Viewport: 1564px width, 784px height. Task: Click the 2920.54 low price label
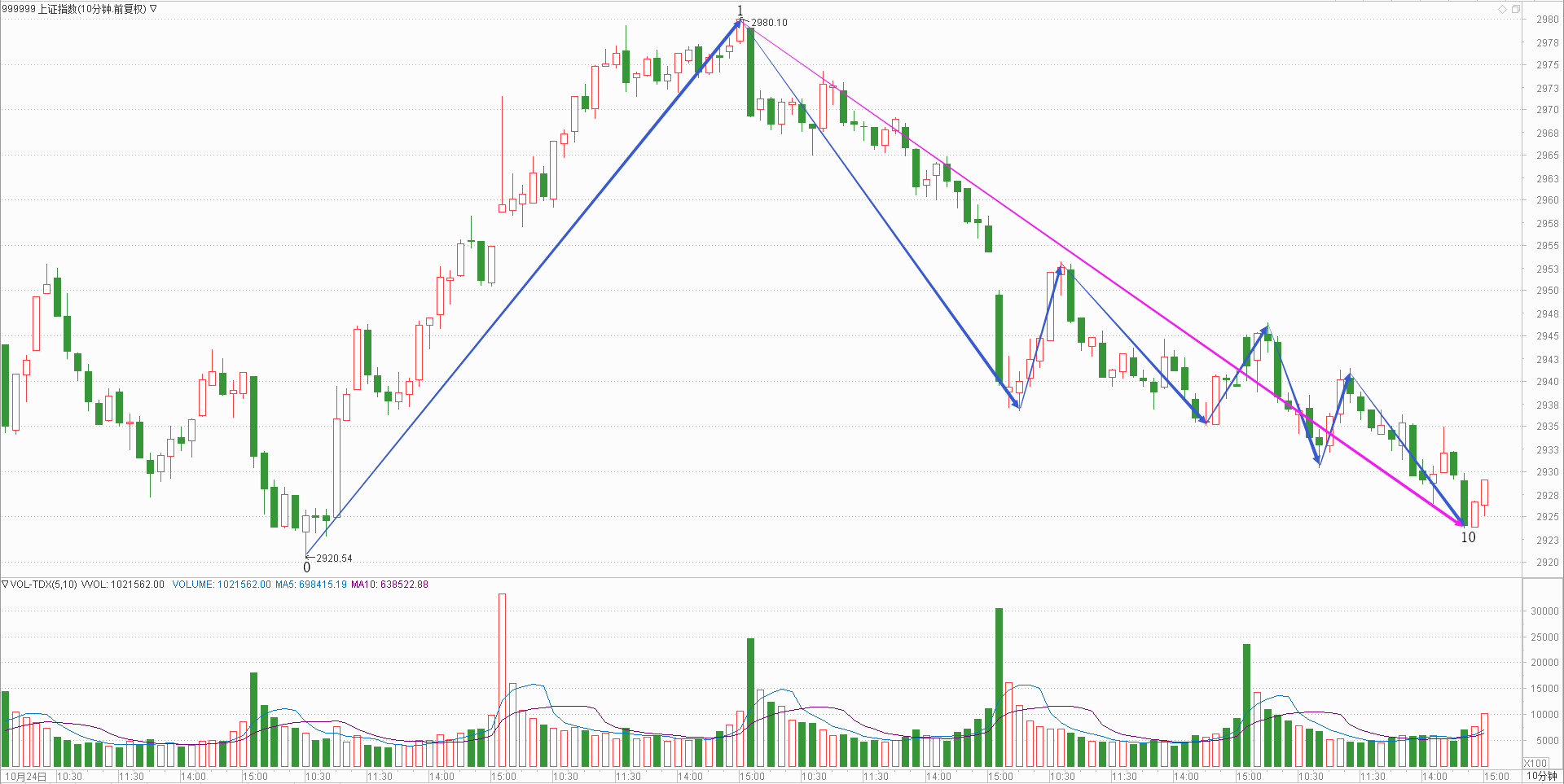point(334,558)
